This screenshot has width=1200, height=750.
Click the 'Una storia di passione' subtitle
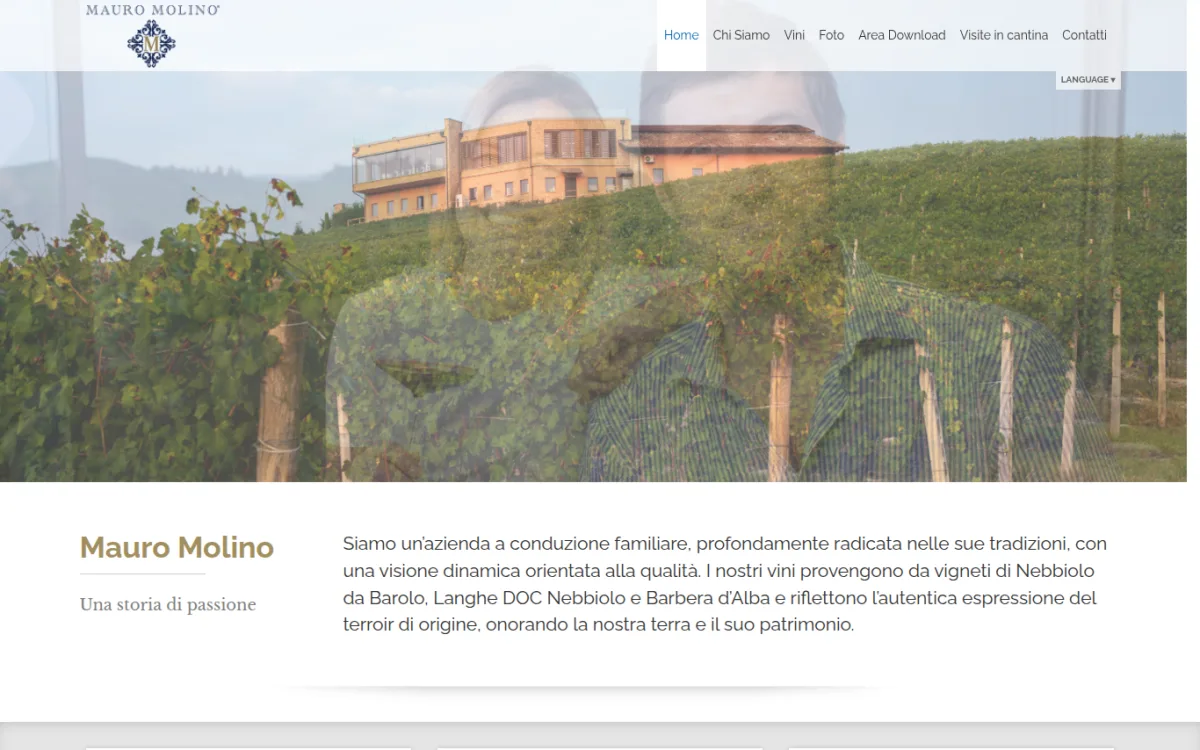(x=168, y=604)
